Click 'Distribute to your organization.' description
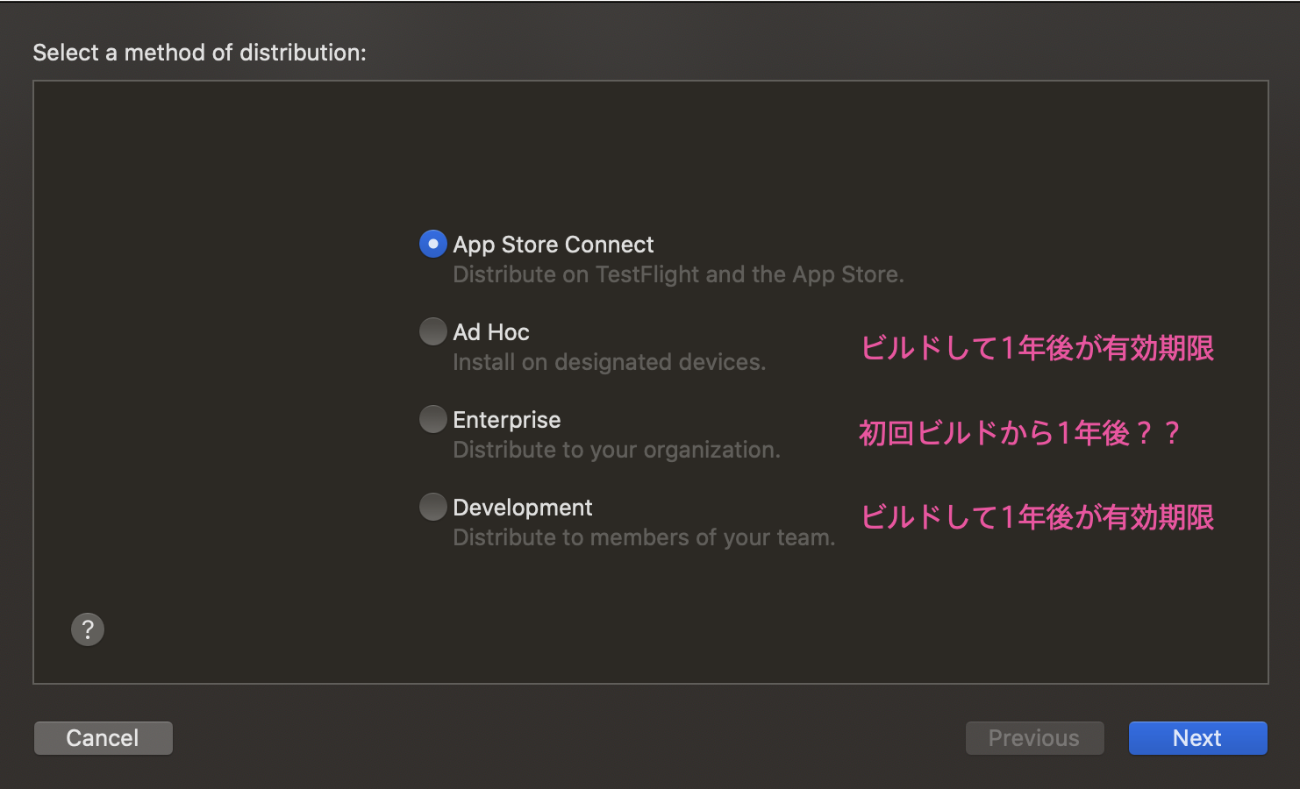The width and height of the screenshot is (1300, 789). [616, 450]
